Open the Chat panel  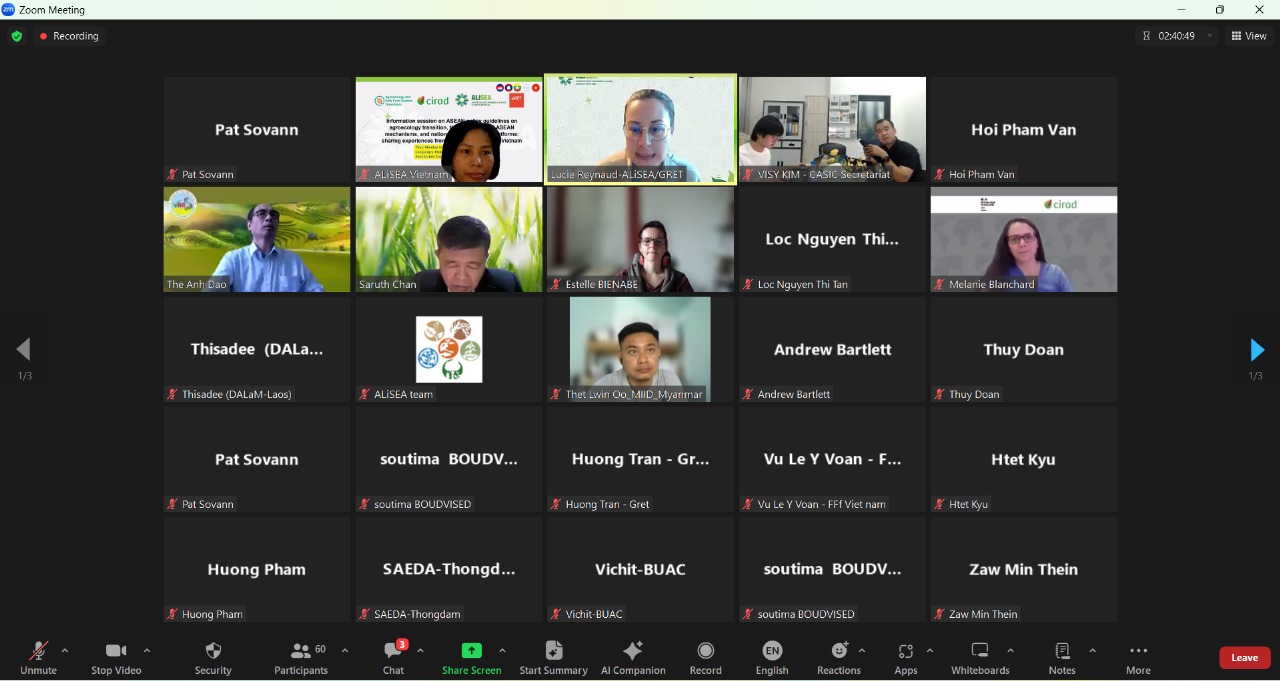tap(393, 657)
